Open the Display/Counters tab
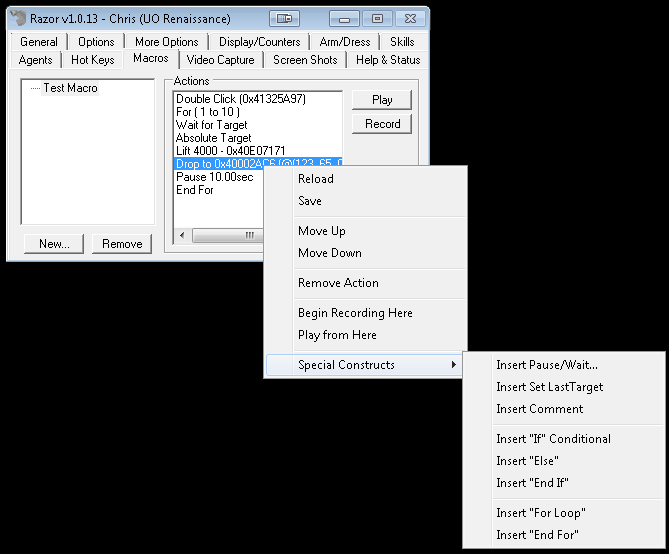The width and height of the screenshot is (669, 554). [259, 42]
